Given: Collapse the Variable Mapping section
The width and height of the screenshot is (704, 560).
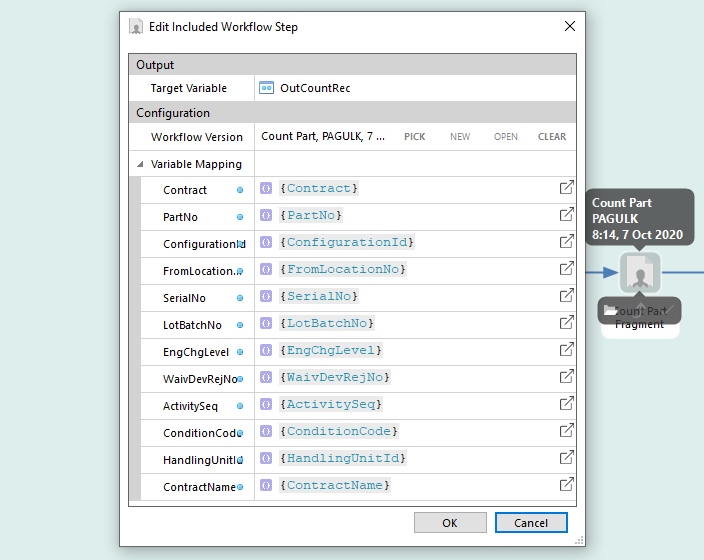Looking at the screenshot, I should pyautogui.click(x=141, y=164).
